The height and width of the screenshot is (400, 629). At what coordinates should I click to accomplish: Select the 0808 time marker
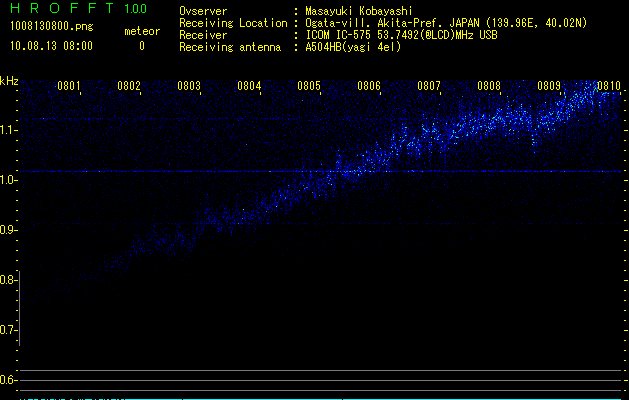pyautogui.click(x=489, y=86)
